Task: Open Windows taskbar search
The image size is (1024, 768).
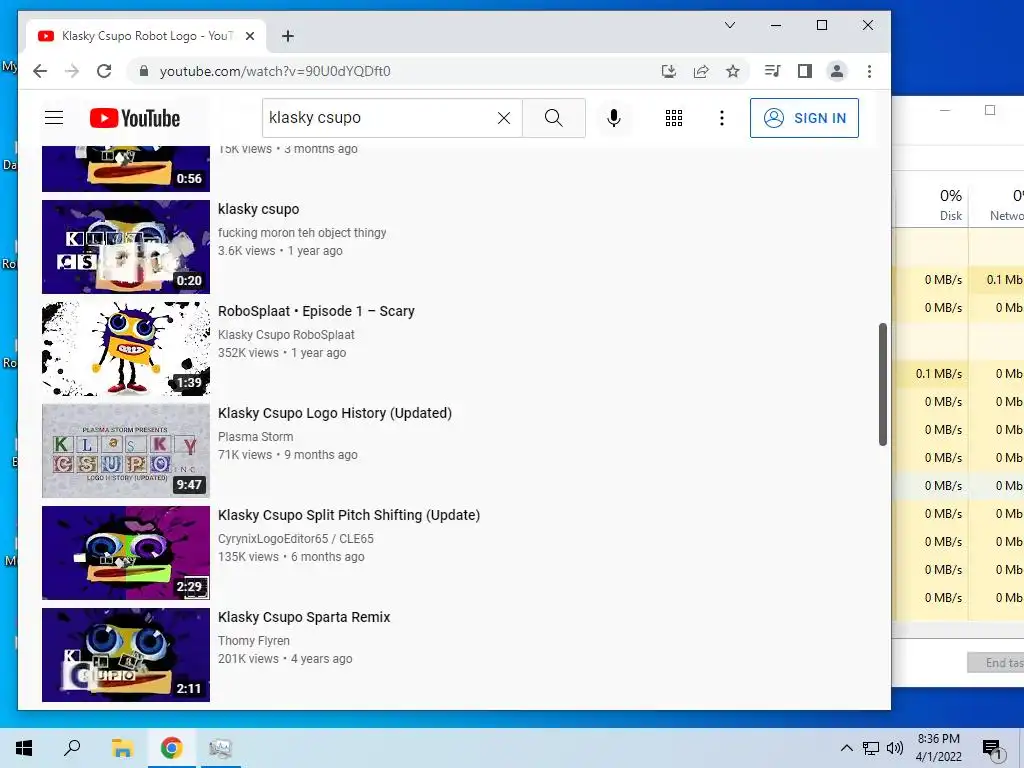Action: (x=72, y=748)
